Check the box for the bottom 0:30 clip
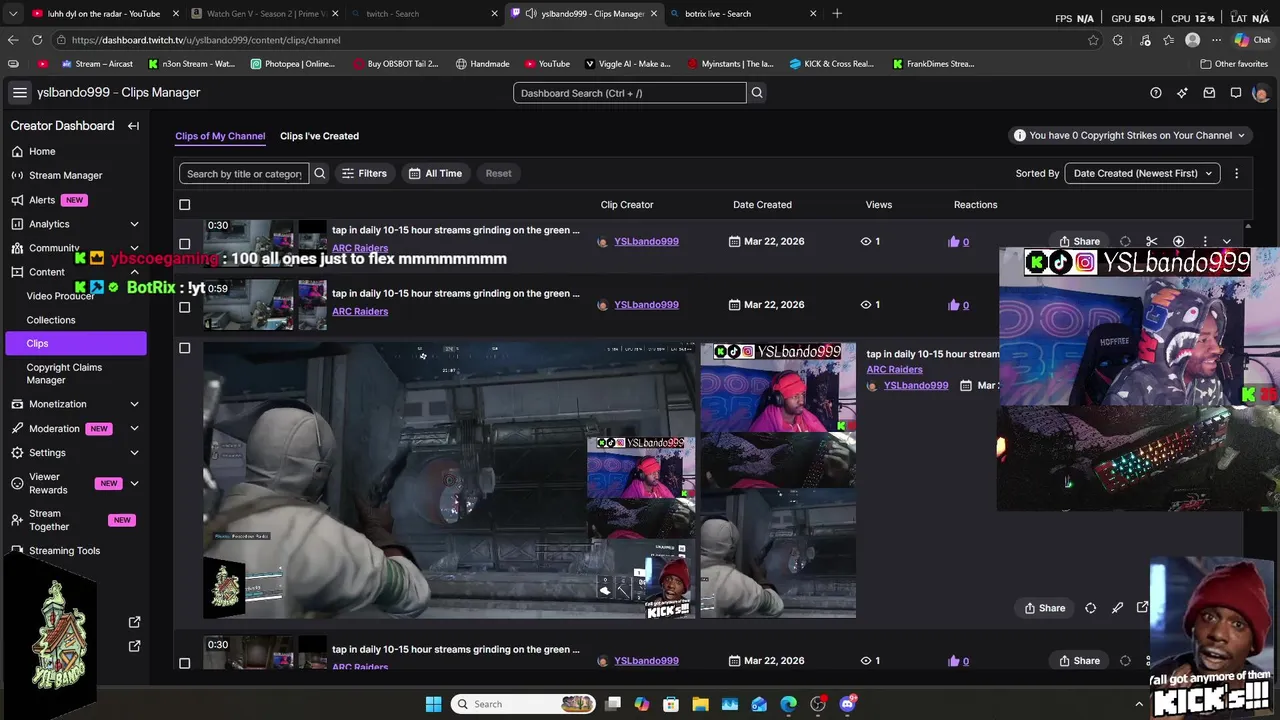This screenshot has width=1280, height=720. pos(184,663)
